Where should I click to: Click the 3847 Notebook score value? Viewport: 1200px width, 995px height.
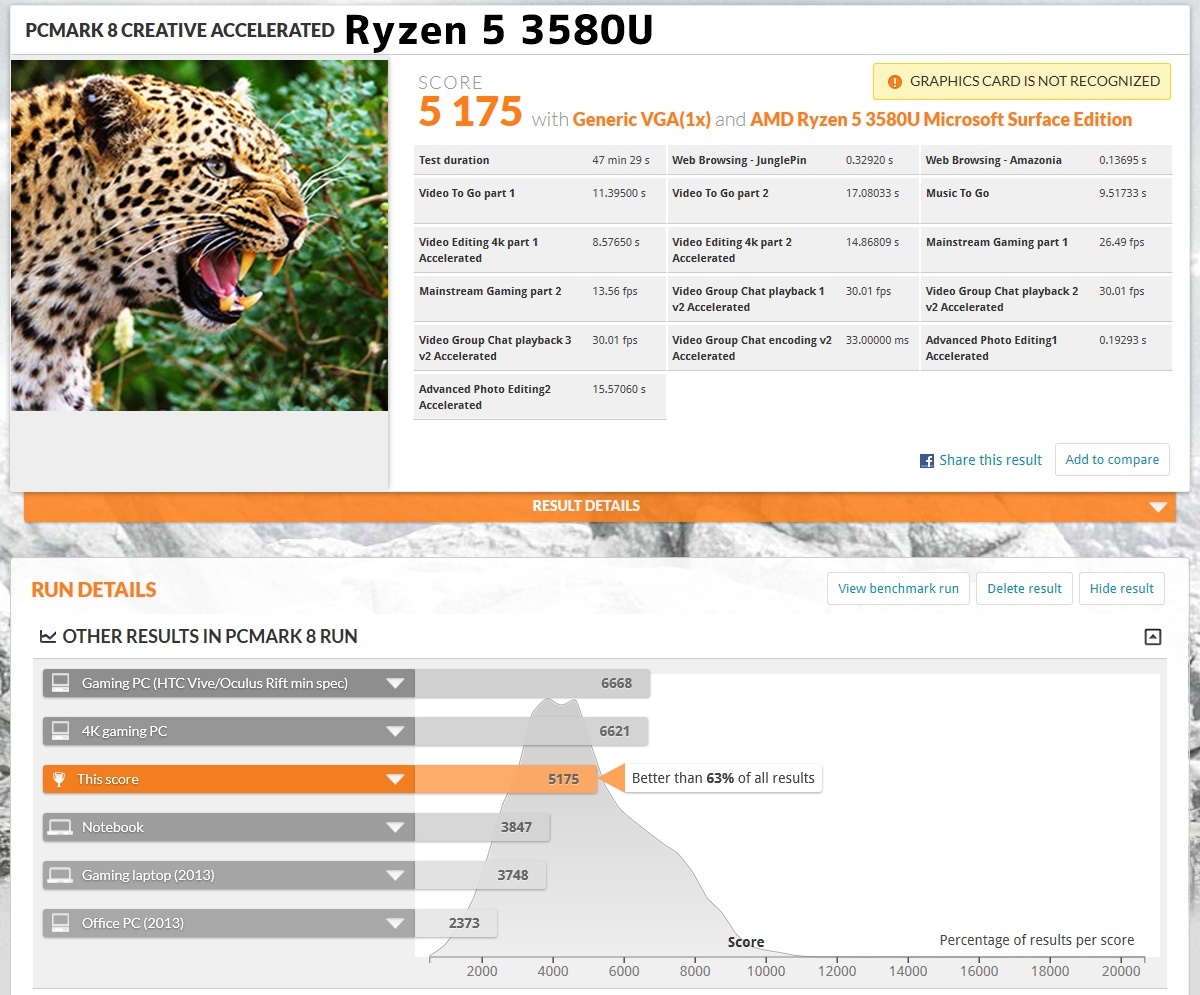click(x=516, y=827)
